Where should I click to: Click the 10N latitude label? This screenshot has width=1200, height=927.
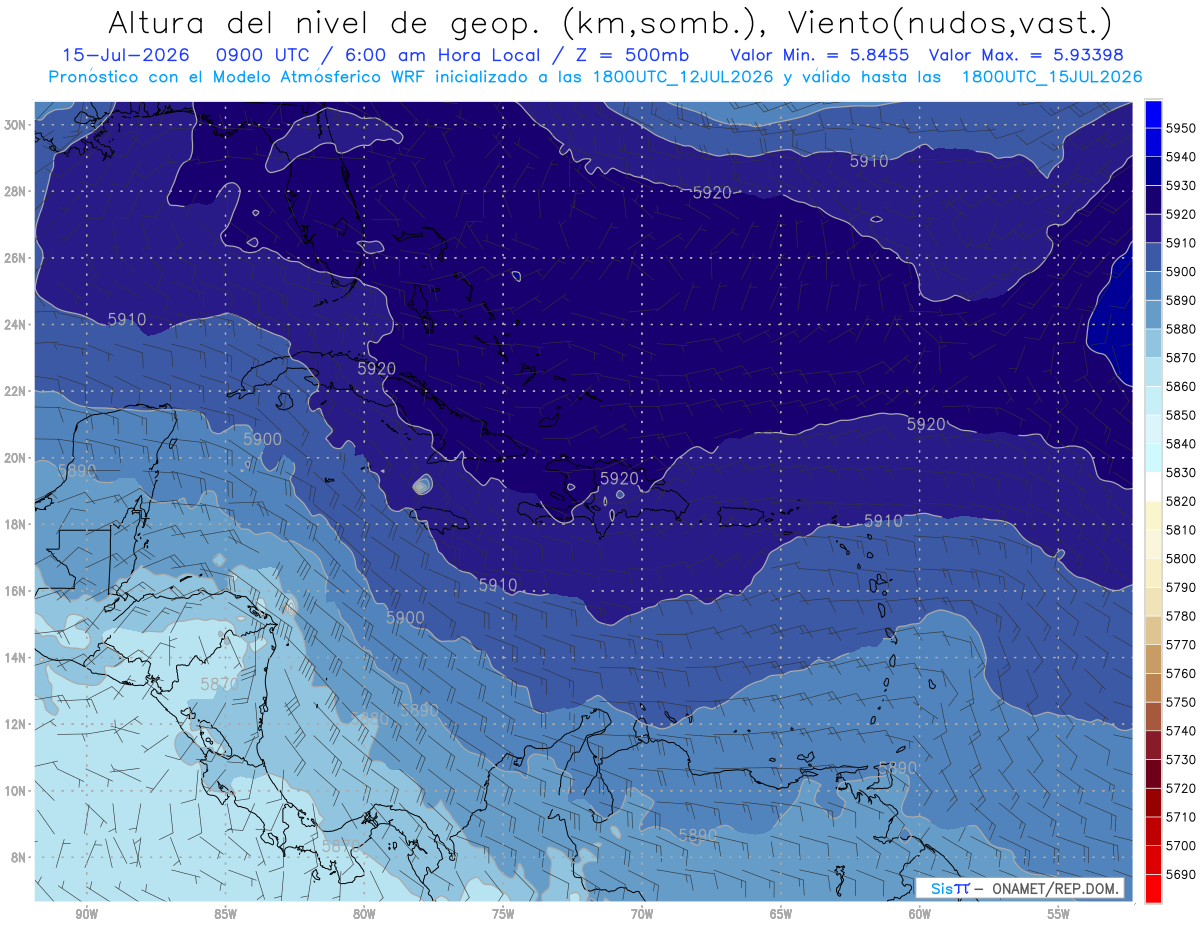[16, 791]
